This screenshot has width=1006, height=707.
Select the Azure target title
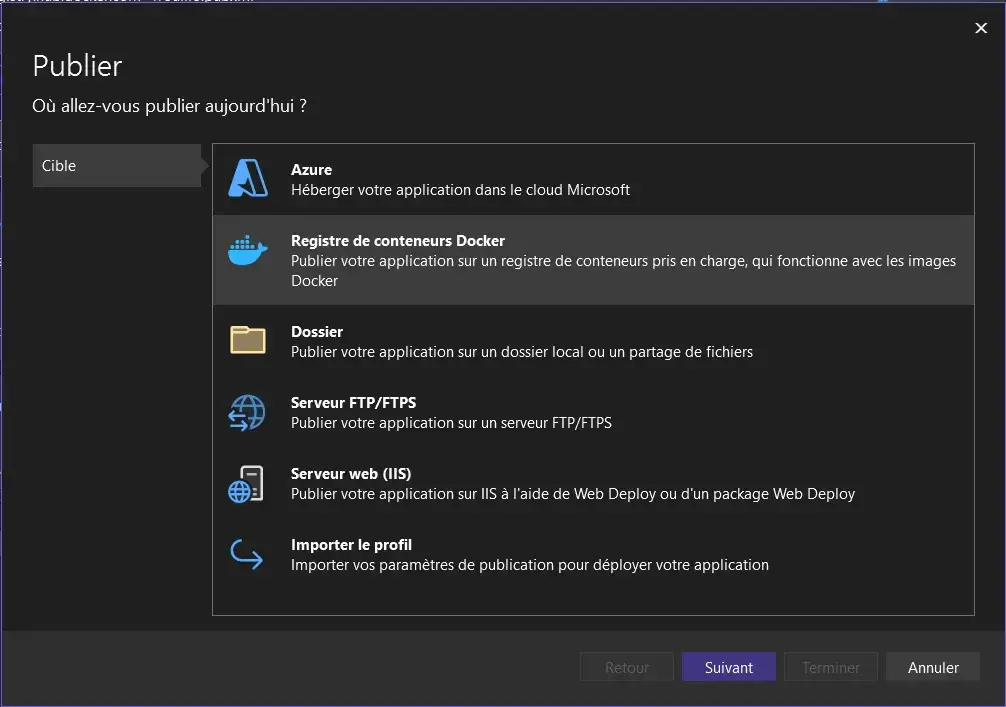[311, 170]
